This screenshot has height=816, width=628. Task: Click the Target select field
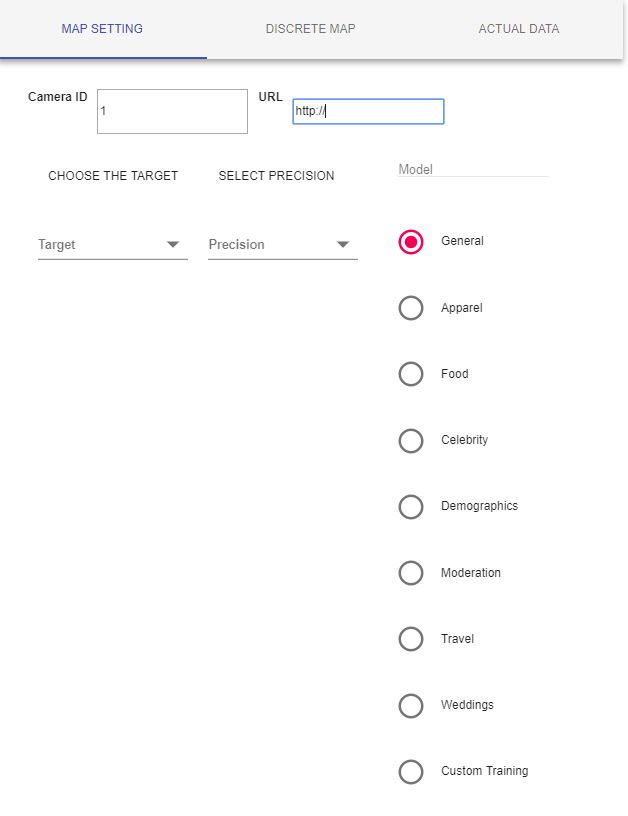[x=112, y=245]
